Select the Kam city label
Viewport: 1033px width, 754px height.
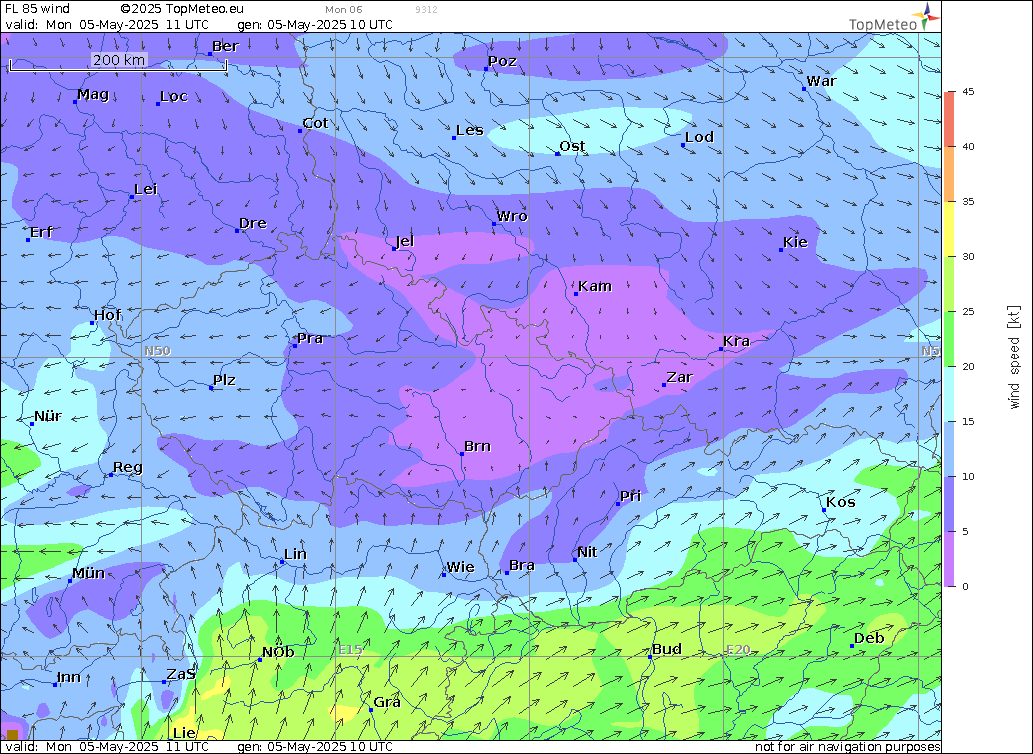(595, 286)
